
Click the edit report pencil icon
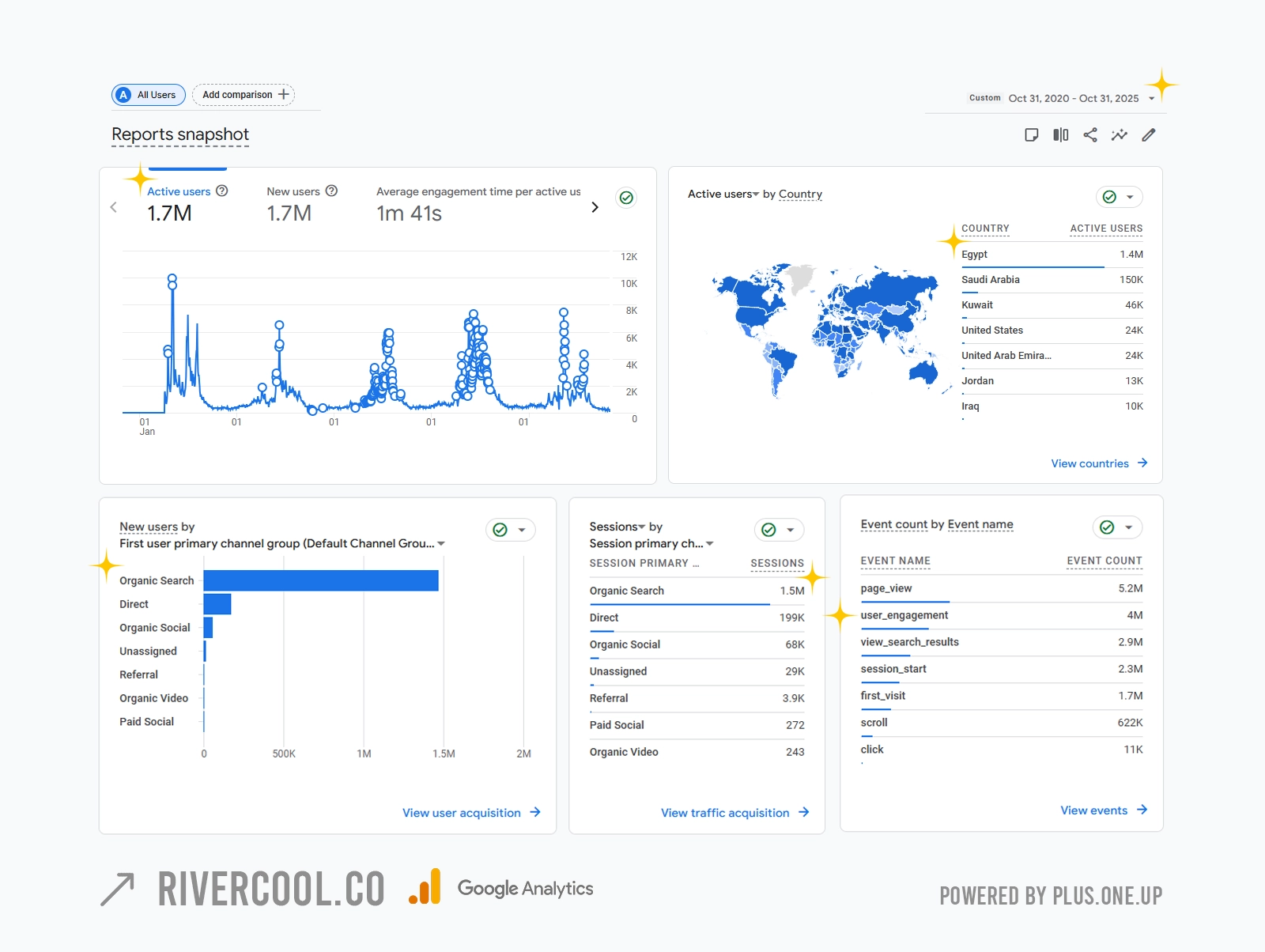point(1149,135)
